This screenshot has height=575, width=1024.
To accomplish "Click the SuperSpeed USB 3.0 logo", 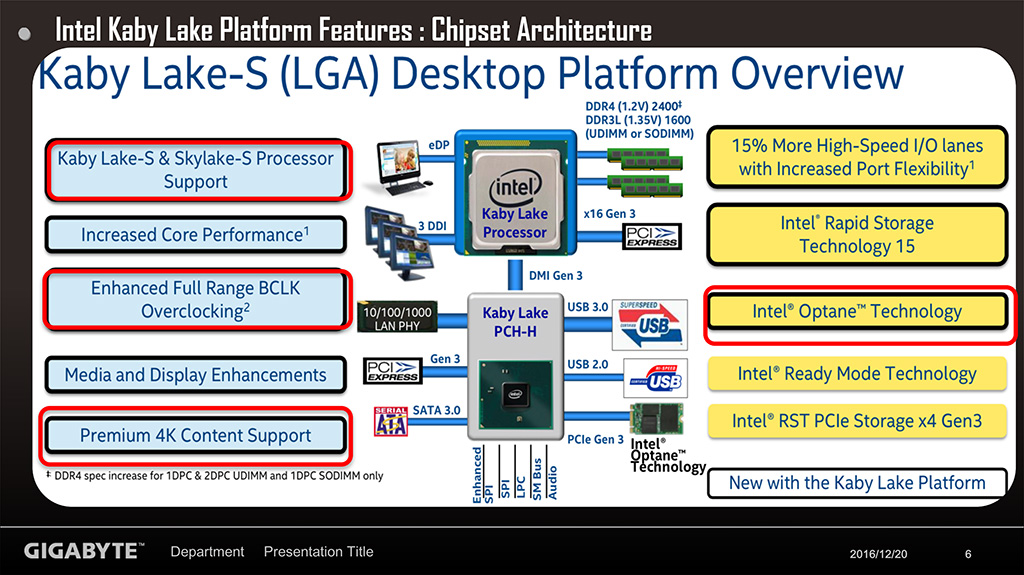I will tap(650, 325).
